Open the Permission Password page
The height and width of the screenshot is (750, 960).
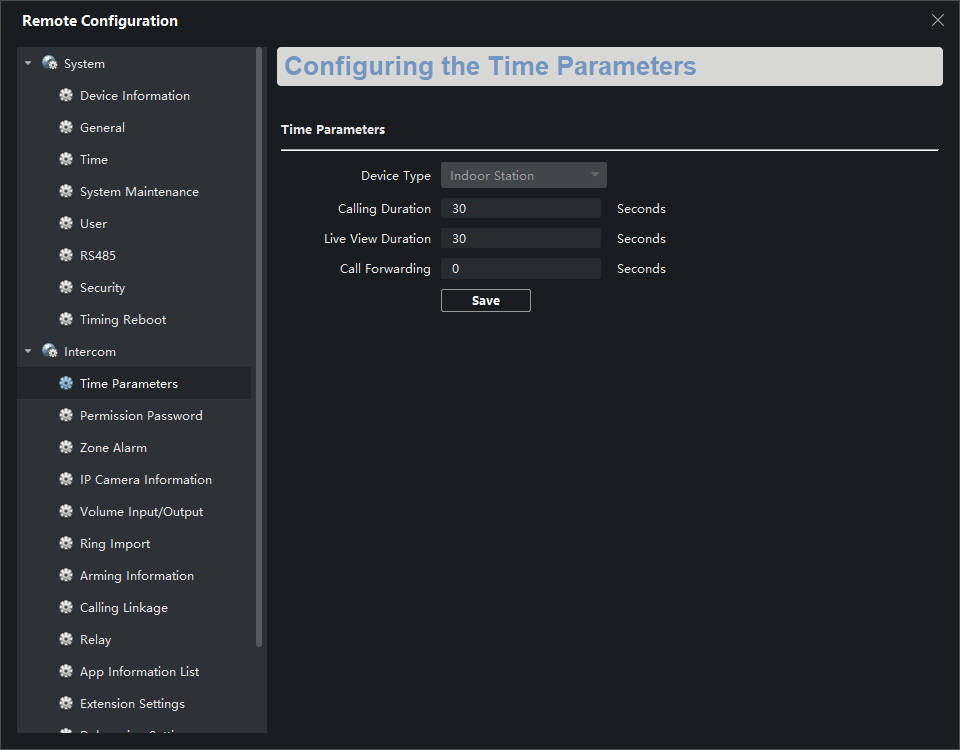coord(141,416)
